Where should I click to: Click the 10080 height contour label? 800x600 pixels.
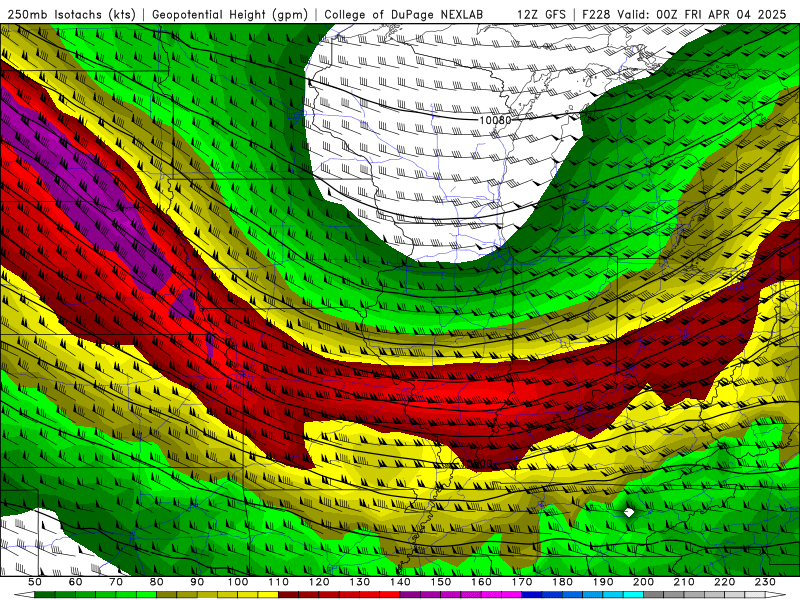(x=495, y=120)
